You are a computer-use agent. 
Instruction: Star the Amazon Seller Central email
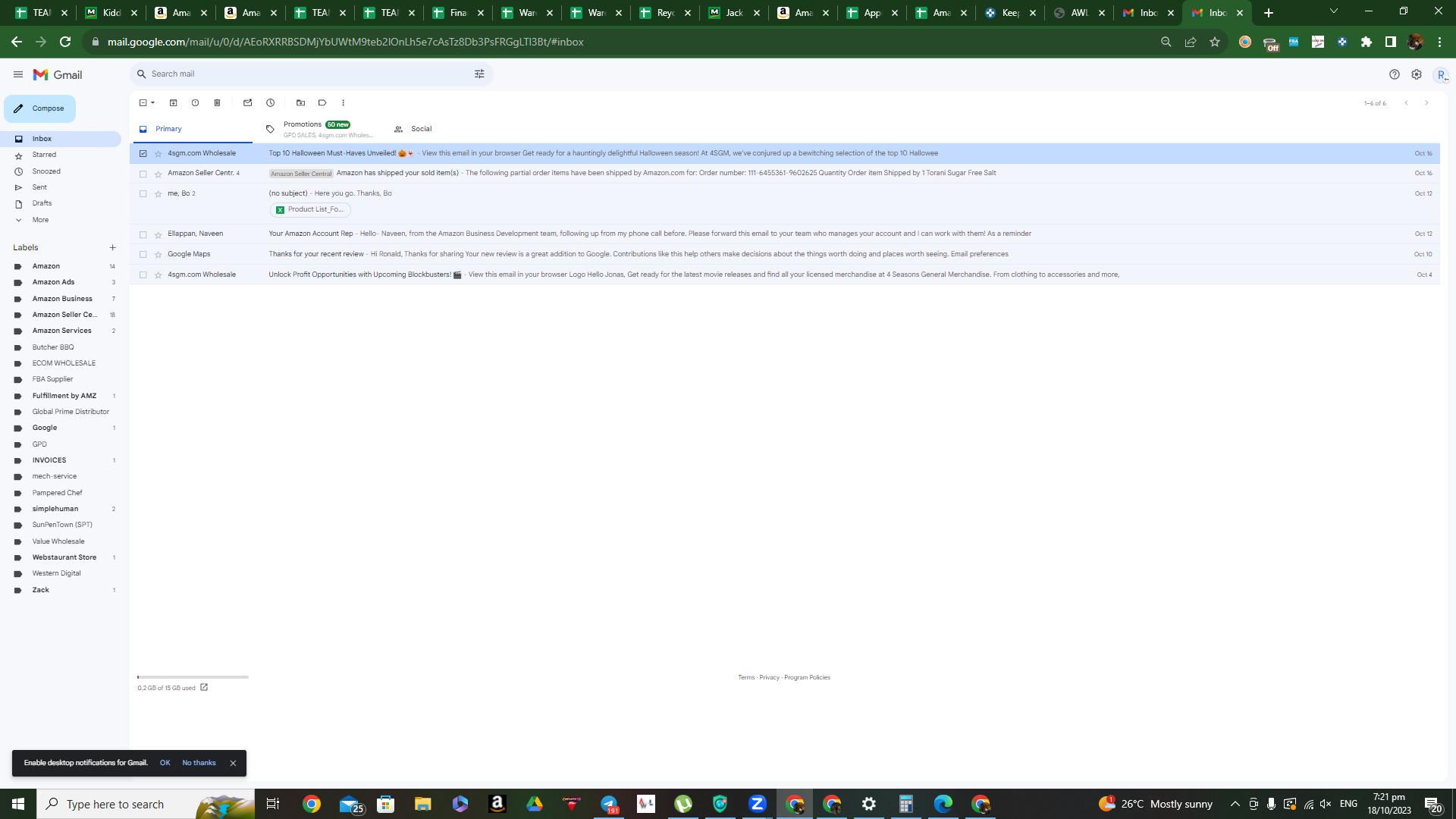[x=158, y=174]
